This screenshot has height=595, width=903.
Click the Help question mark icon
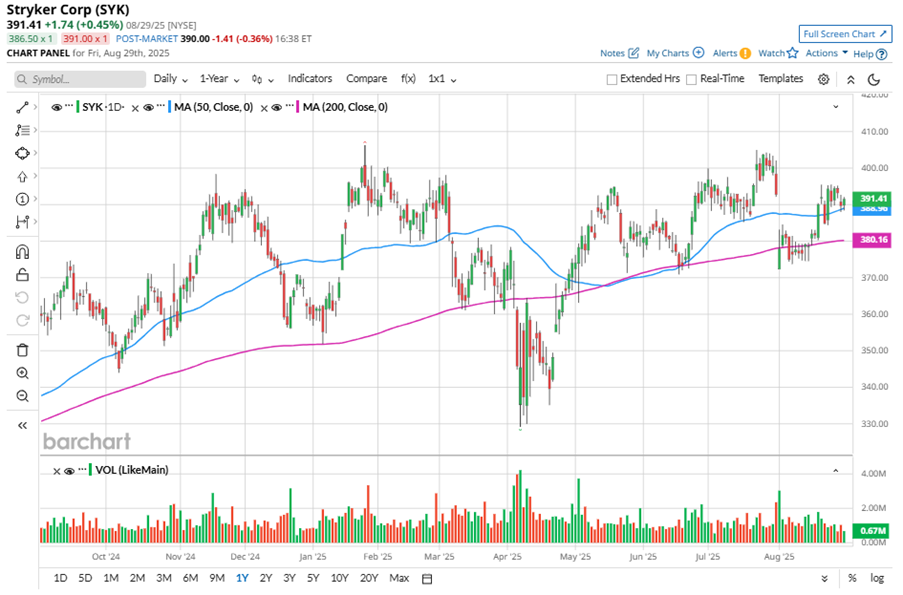[881, 54]
